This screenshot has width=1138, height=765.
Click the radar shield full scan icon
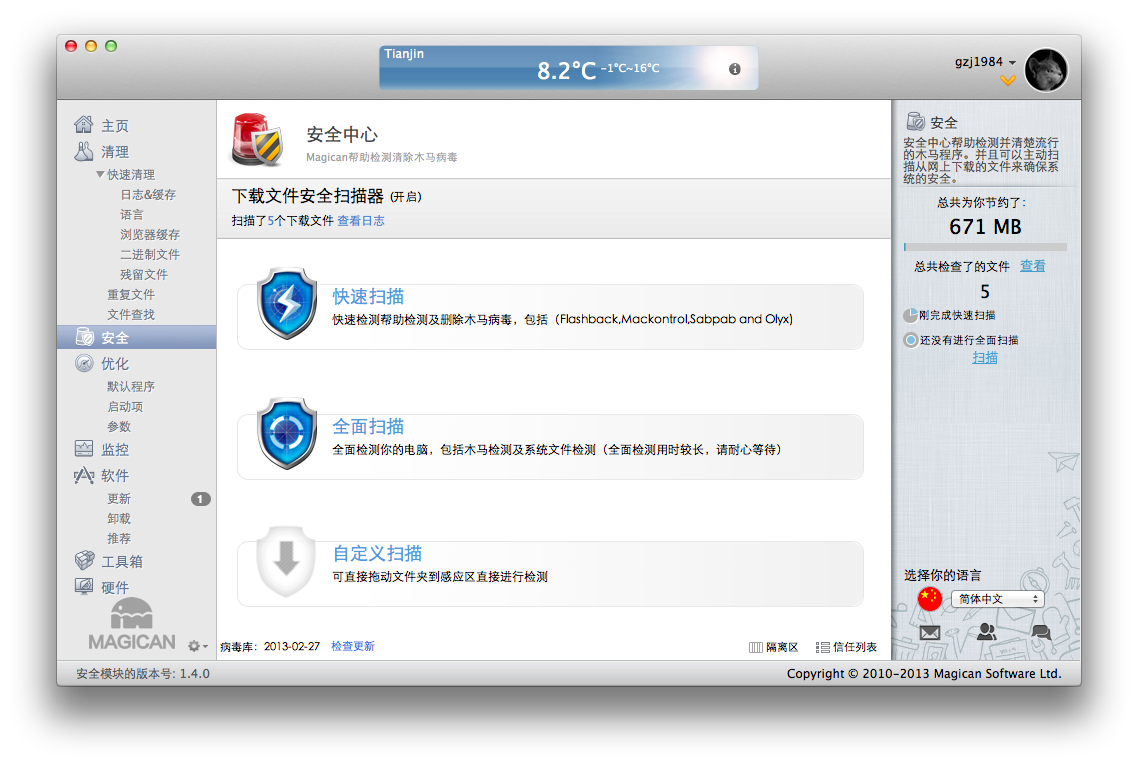287,433
